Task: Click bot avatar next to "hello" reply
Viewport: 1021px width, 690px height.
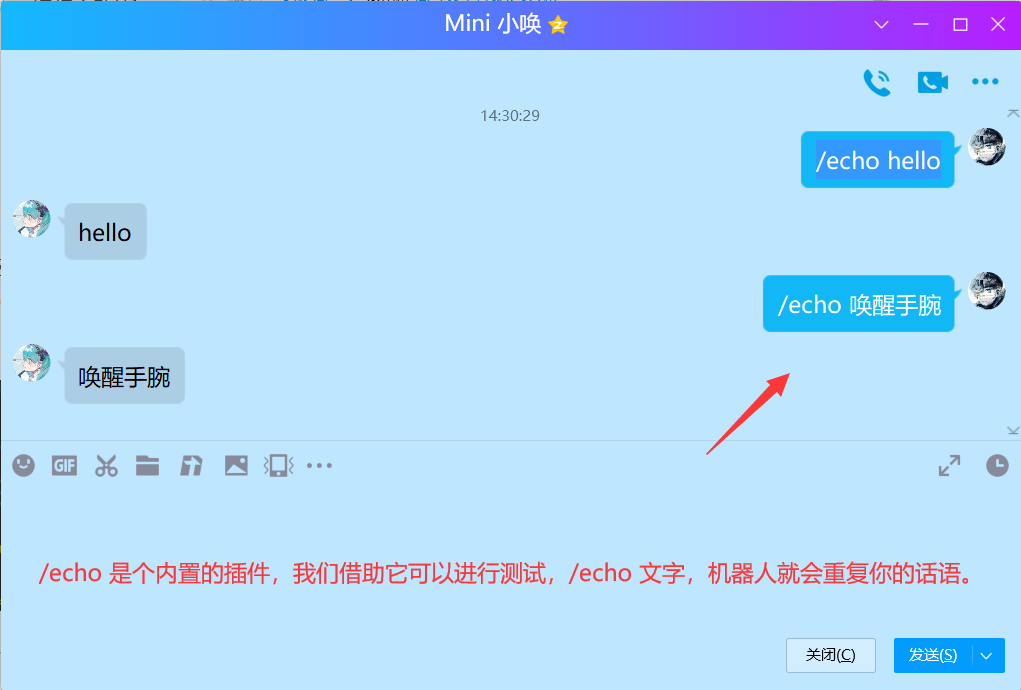Action: [32, 219]
